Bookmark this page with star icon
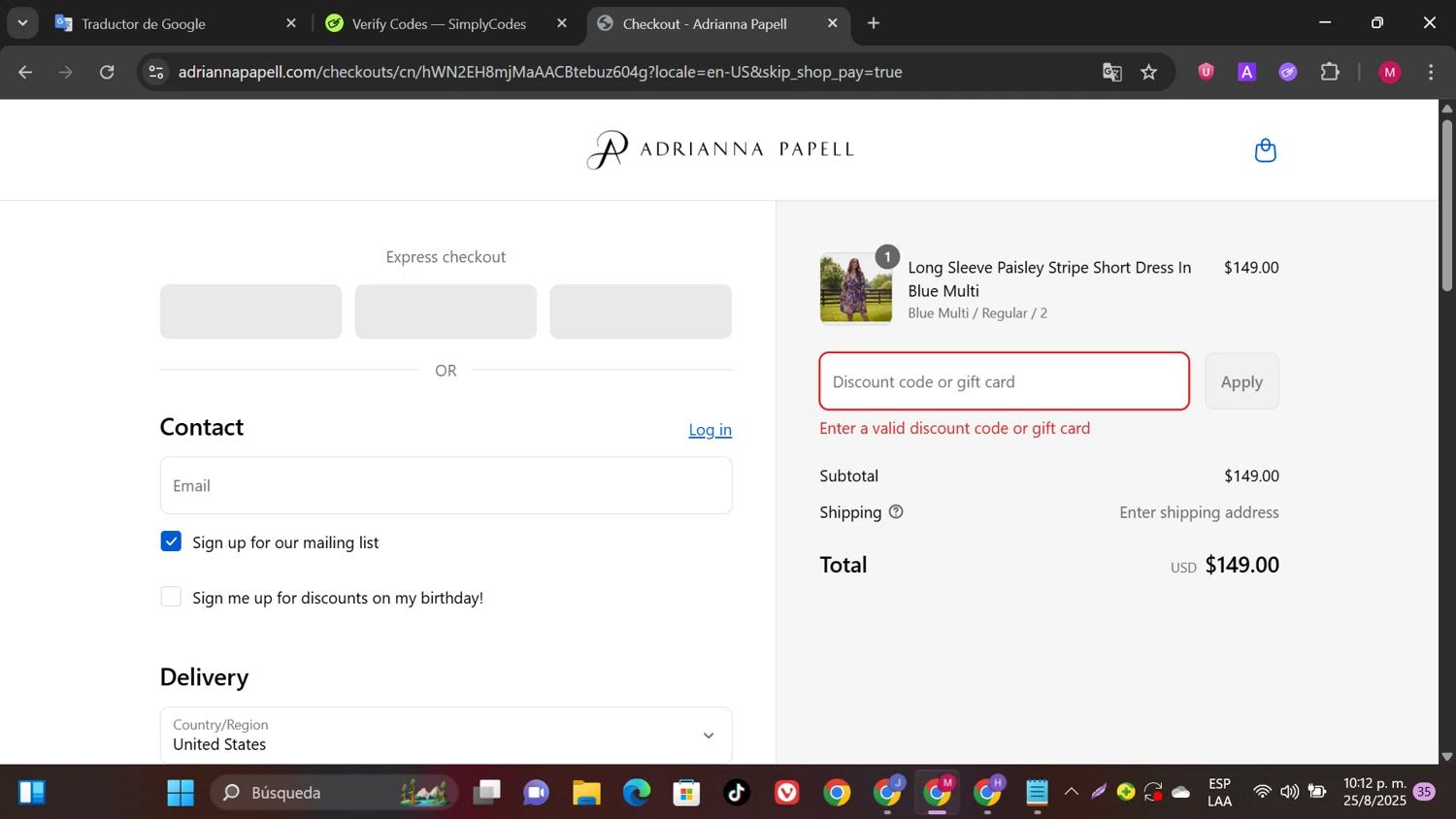 (x=1149, y=72)
